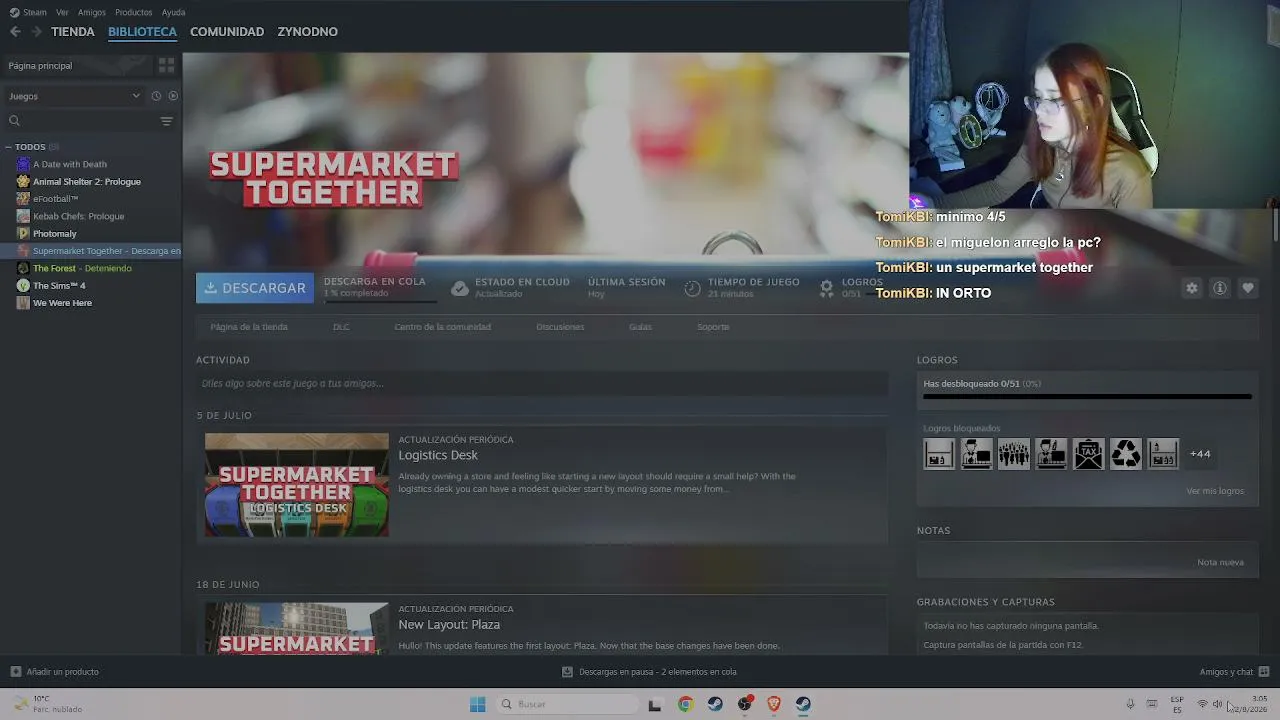Switch library to grid collections view
Image resolution: width=1280 pixels, height=720 pixels.
(166, 65)
